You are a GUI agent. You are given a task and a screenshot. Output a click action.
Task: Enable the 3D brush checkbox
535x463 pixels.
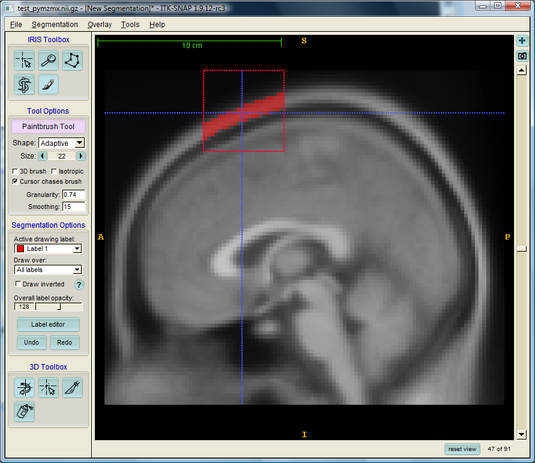click(15, 171)
